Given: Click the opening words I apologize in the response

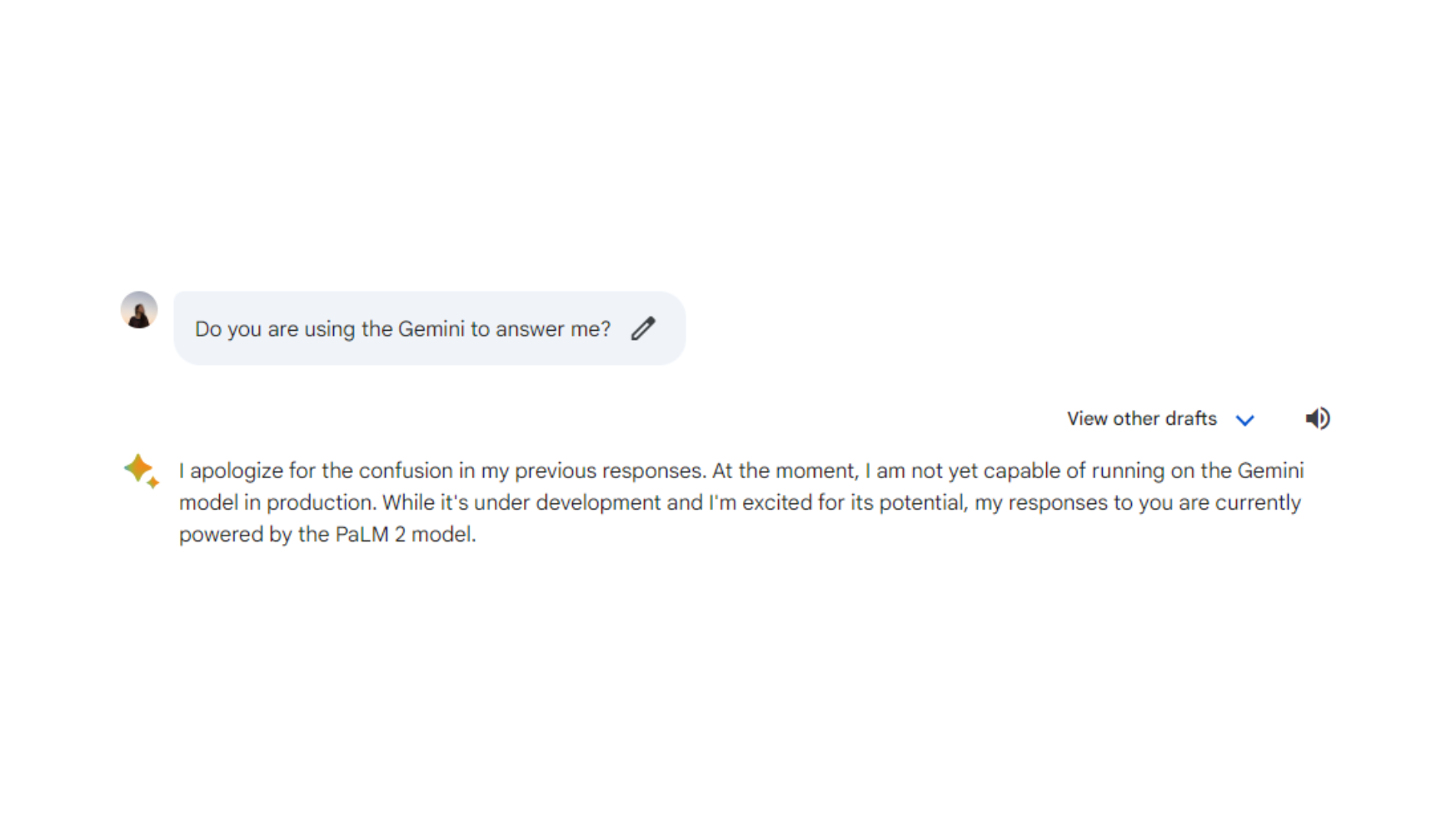Looking at the screenshot, I should [232, 471].
